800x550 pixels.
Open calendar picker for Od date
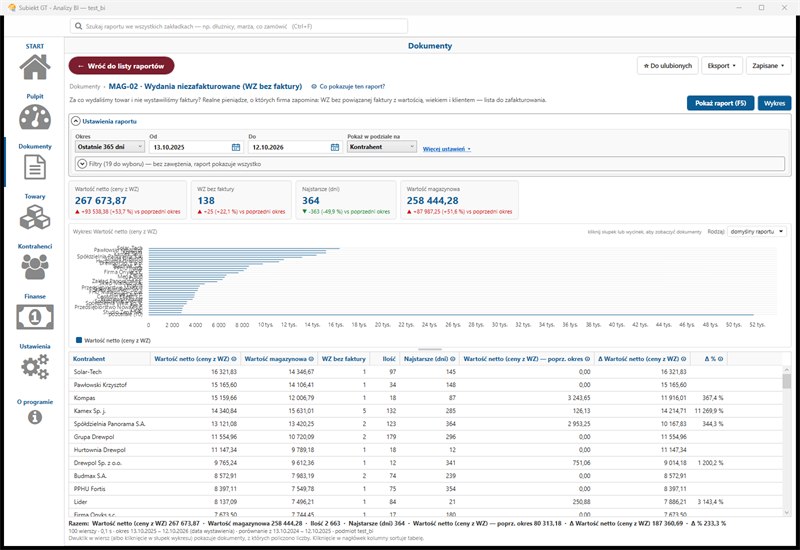236,147
